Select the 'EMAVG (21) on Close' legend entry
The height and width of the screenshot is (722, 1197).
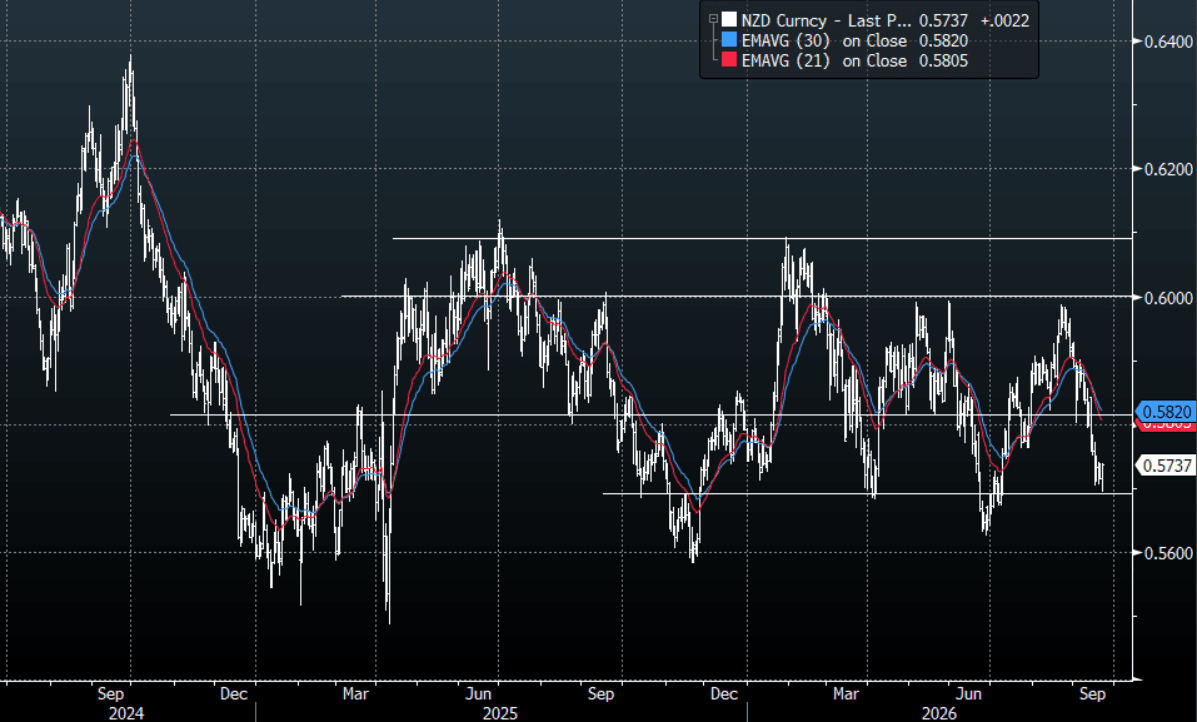pos(824,60)
